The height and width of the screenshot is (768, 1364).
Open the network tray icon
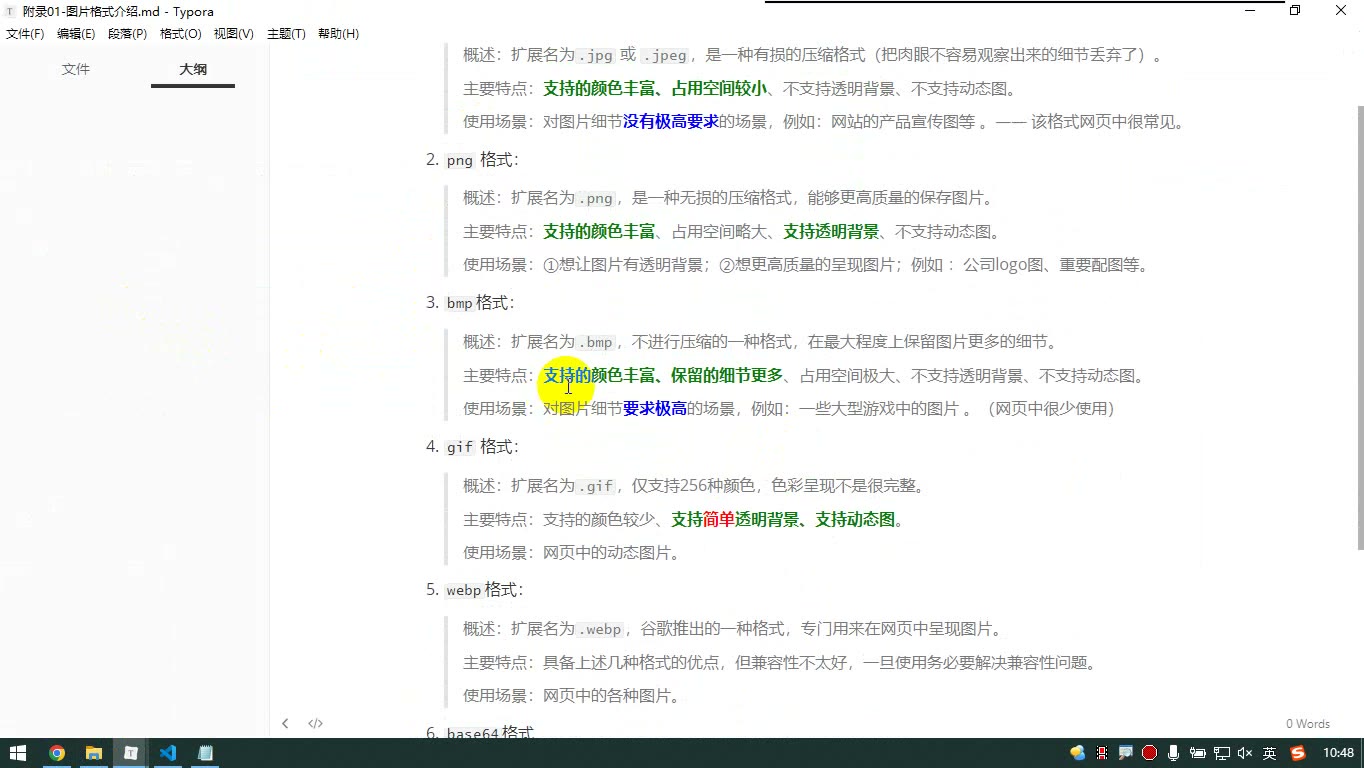[1221, 753]
